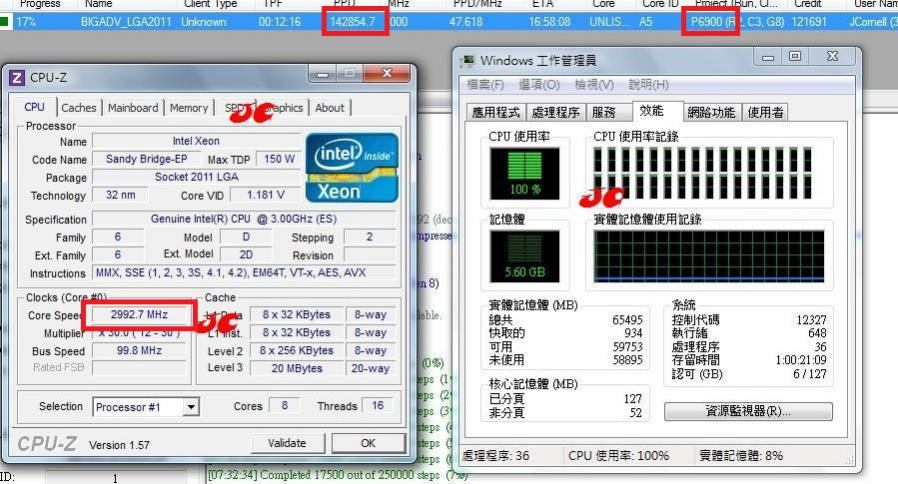Click the 總共 65495 memory value
898x484 pixels.
627,320
